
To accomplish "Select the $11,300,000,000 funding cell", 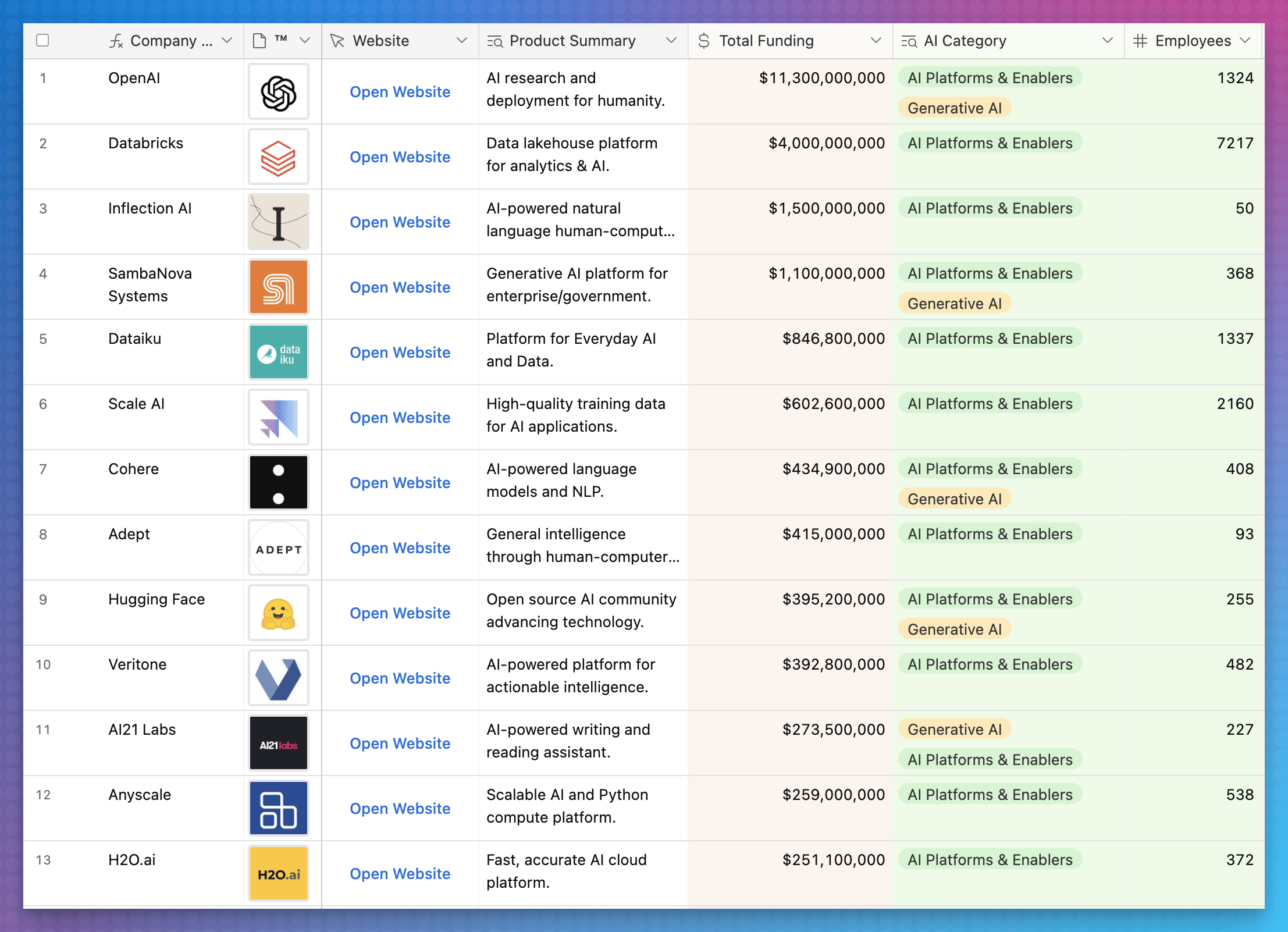I will coord(791,91).
